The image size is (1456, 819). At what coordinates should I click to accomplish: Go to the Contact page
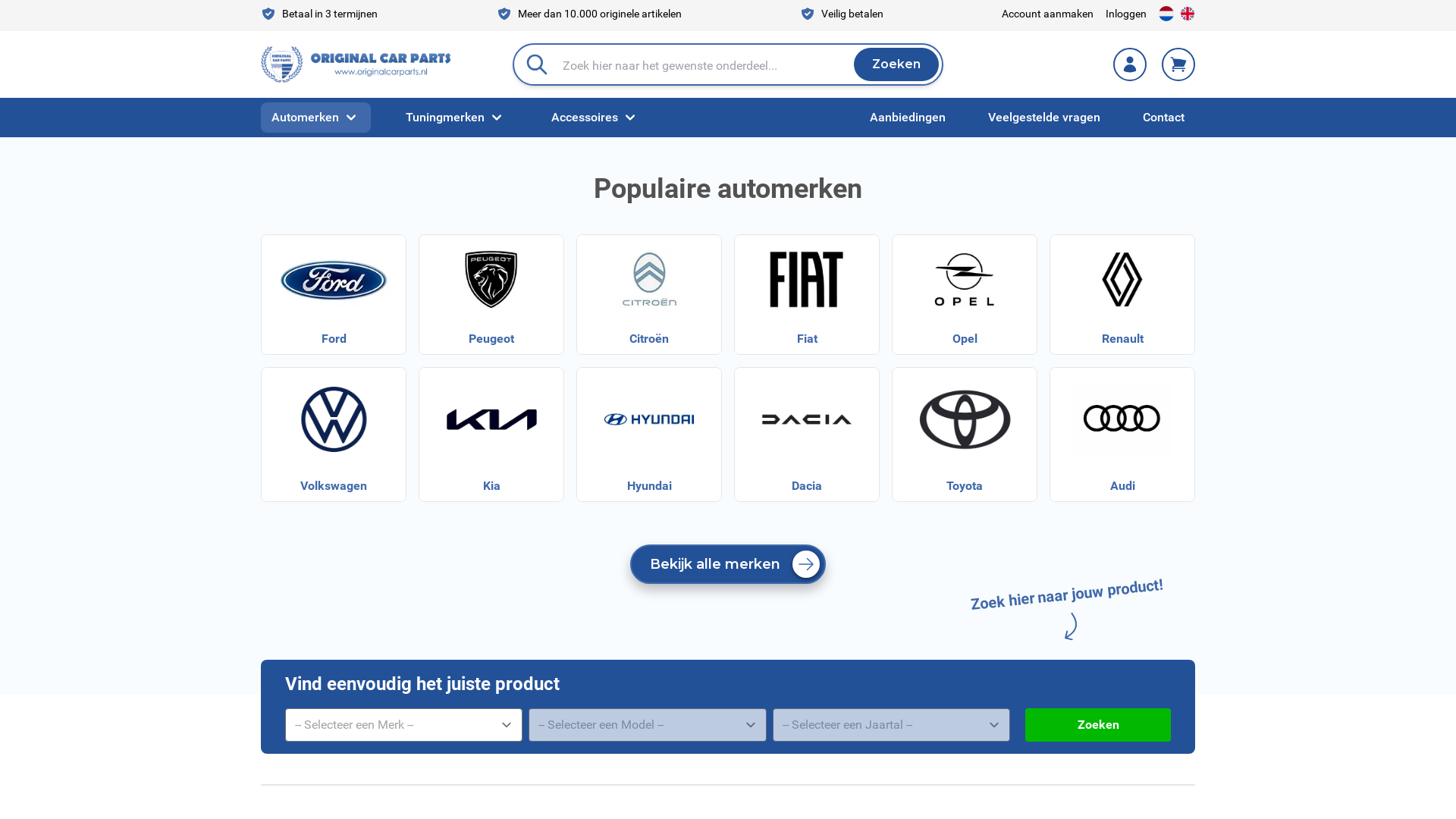1163,118
